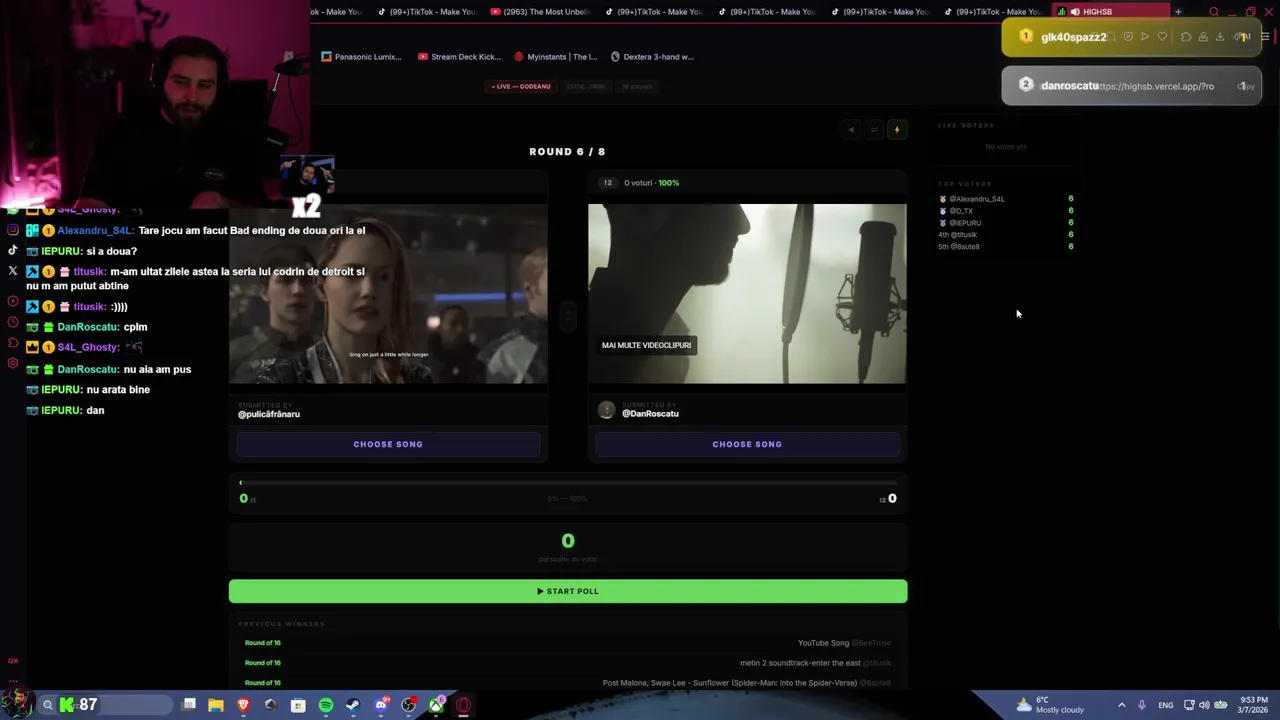Show hidden system tray icons chevron
1280x720 pixels.
(1121, 705)
